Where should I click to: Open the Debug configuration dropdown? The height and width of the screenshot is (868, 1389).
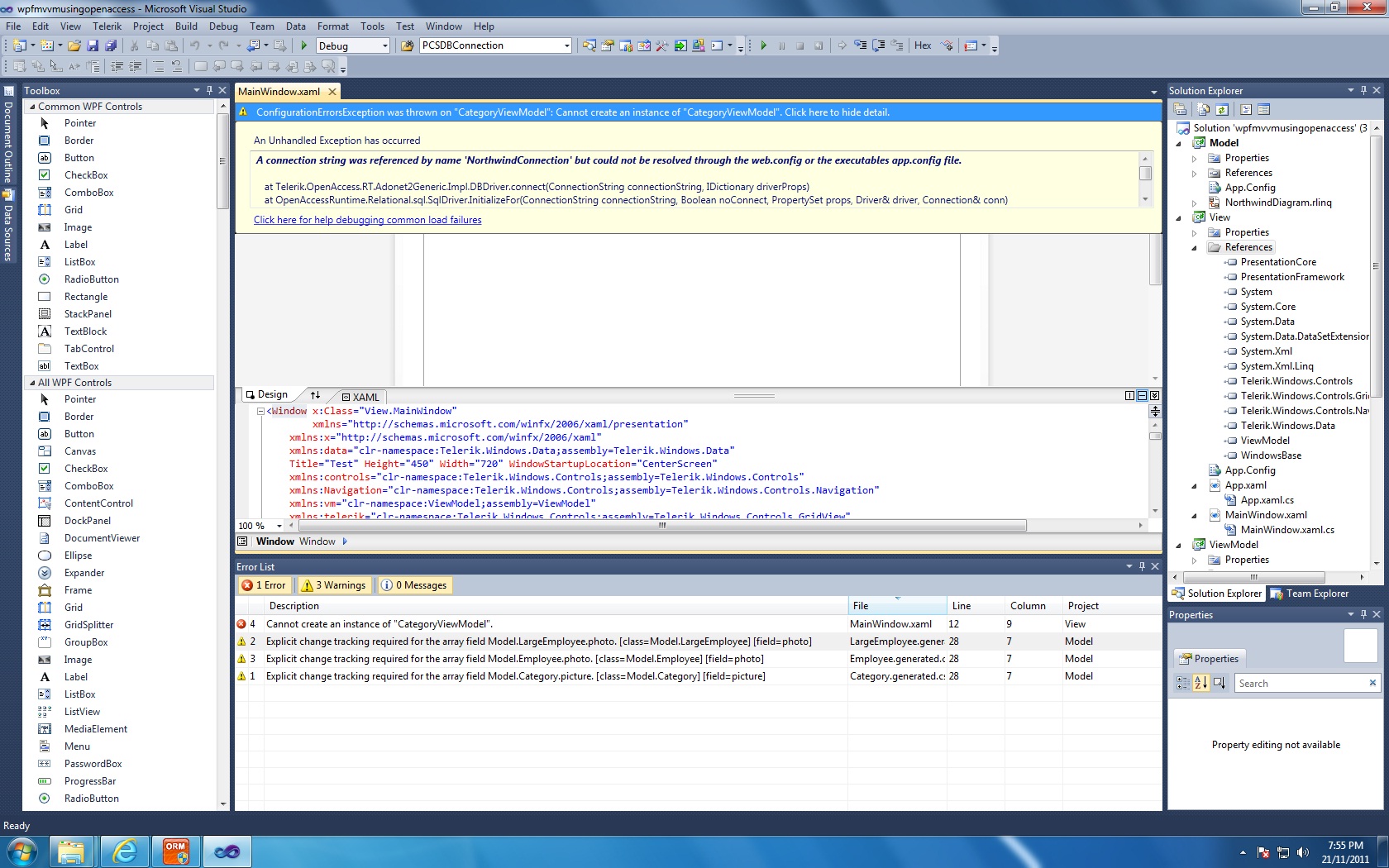pyautogui.click(x=384, y=46)
